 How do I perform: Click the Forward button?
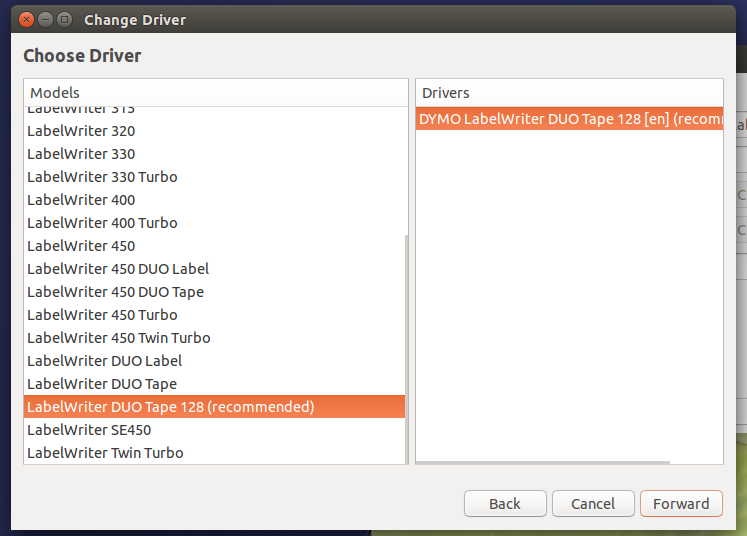(681, 504)
